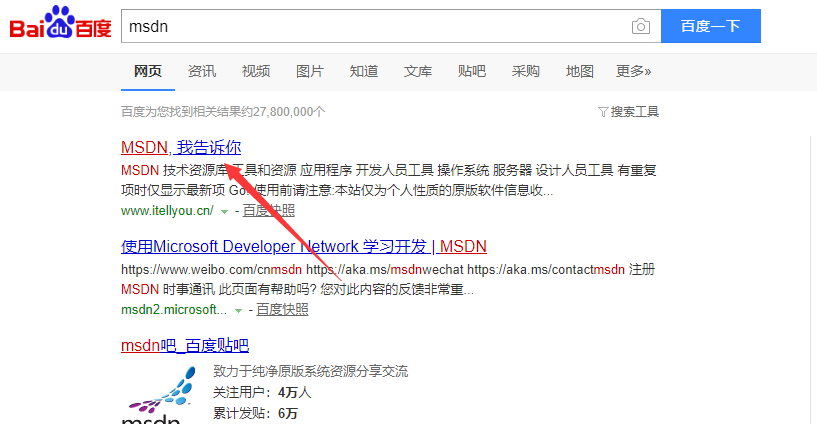Screen dimensions: 817x424
Task: Go to the 贴吧 tab
Action: 472,71
